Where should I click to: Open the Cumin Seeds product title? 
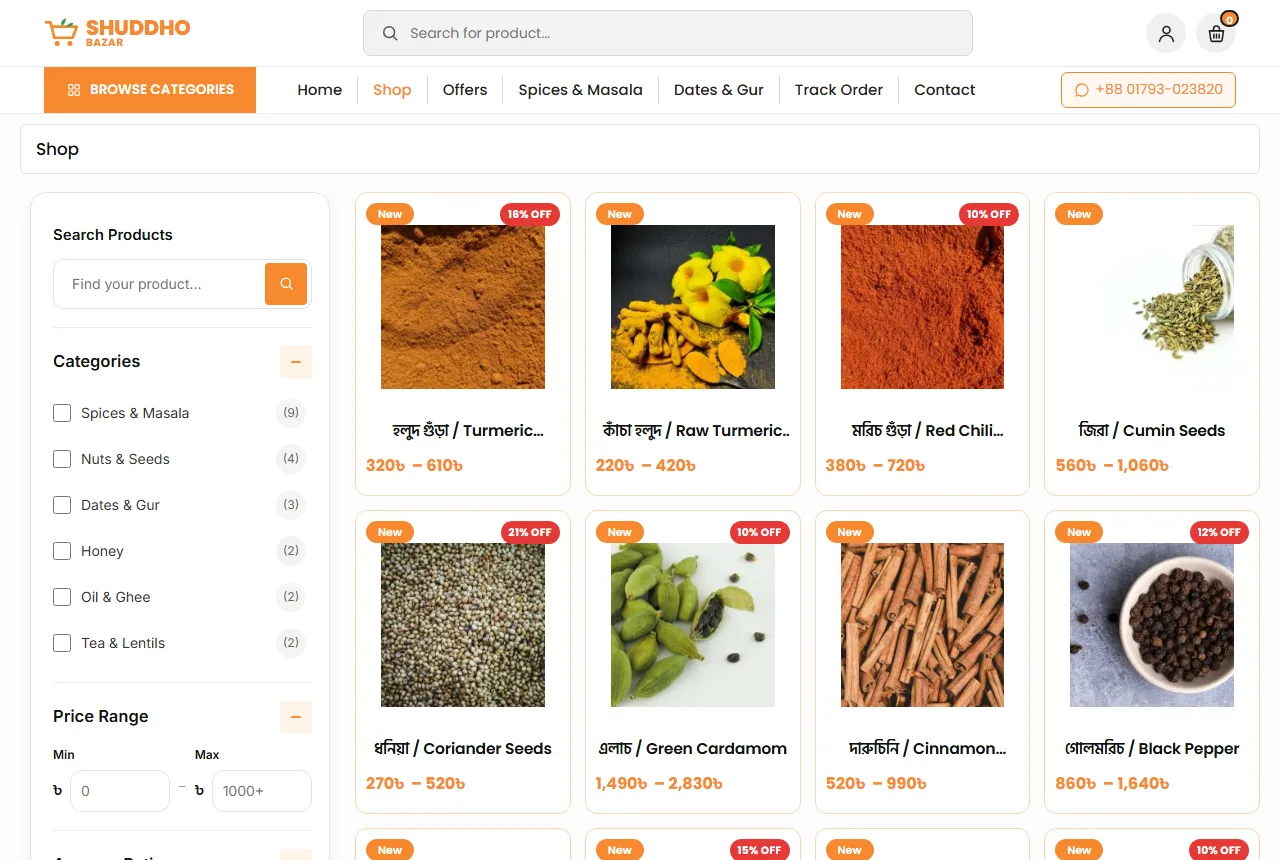(1152, 431)
